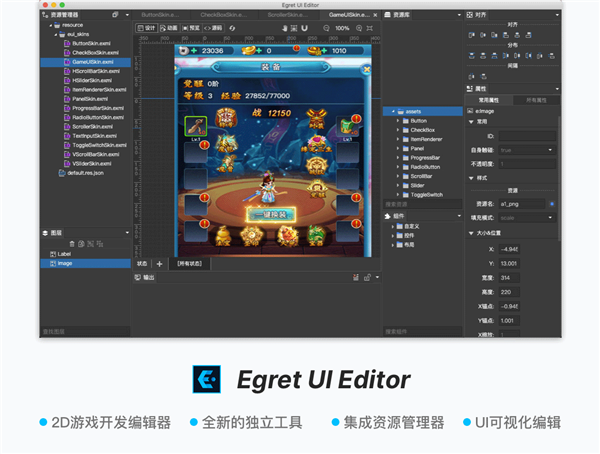Open the 填充模式 fill mode dropdown
The image size is (600, 454).
pos(527,218)
